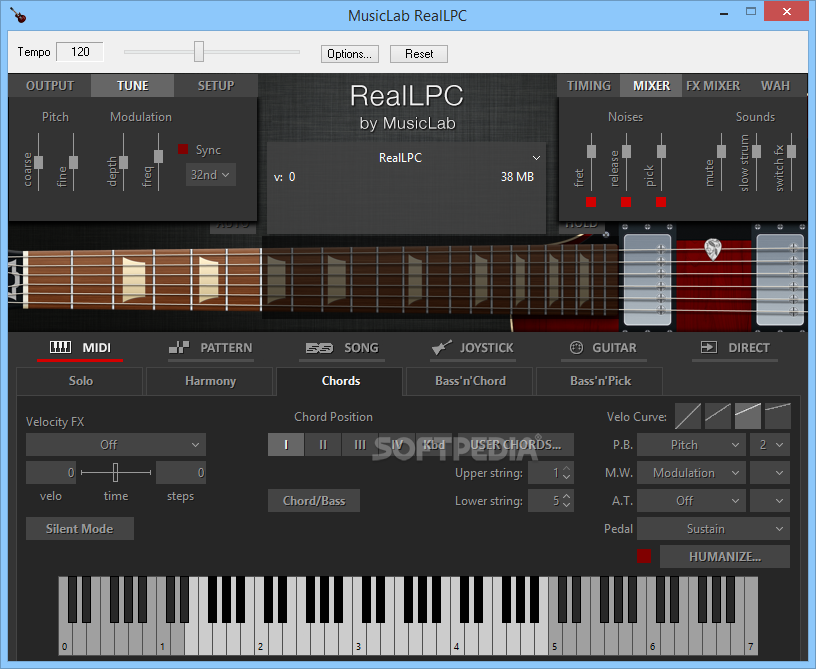This screenshot has width=816, height=669.
Task: Open USER CHORDS... dialog
Action: coord(514,445)
